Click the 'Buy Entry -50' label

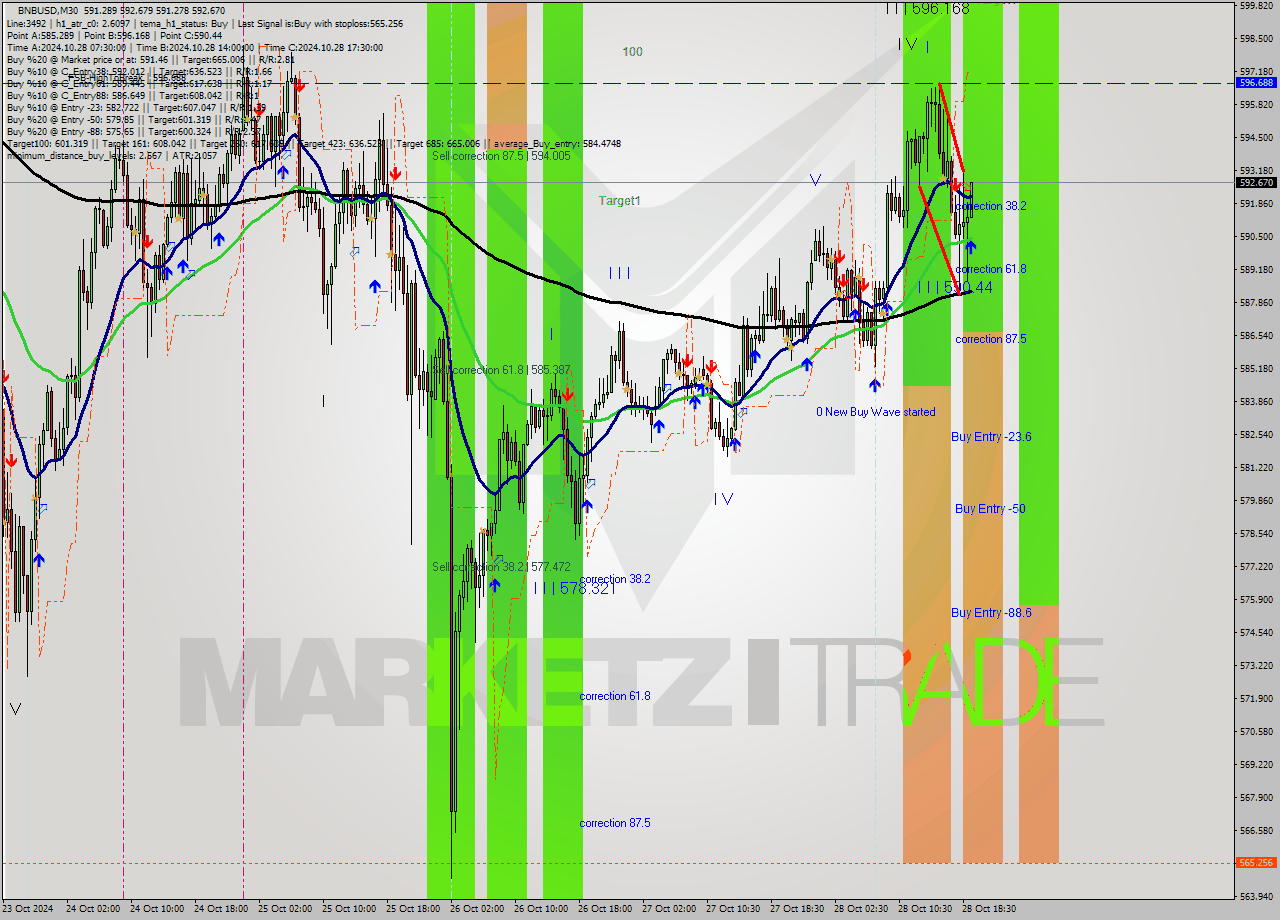click(990, 509)
